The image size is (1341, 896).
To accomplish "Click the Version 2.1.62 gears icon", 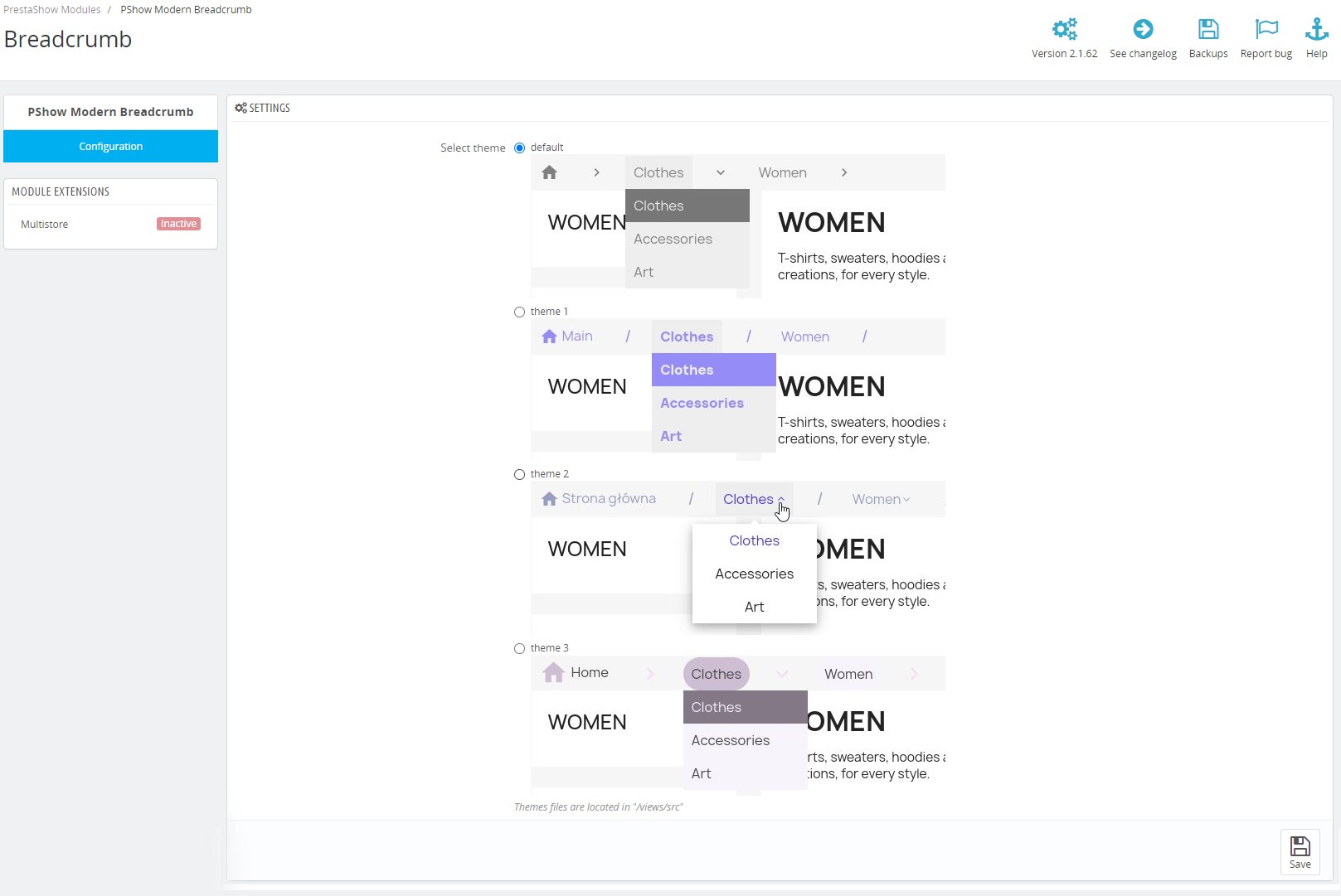I will point(1064,29).
